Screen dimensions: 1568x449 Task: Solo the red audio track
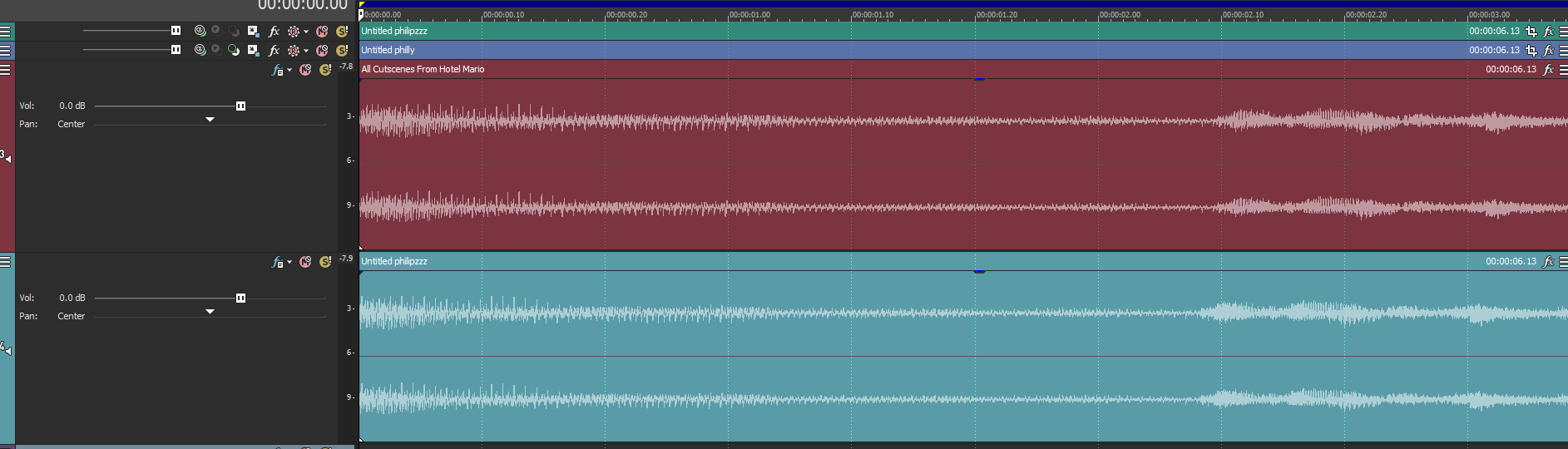click(x=325, y=70)
